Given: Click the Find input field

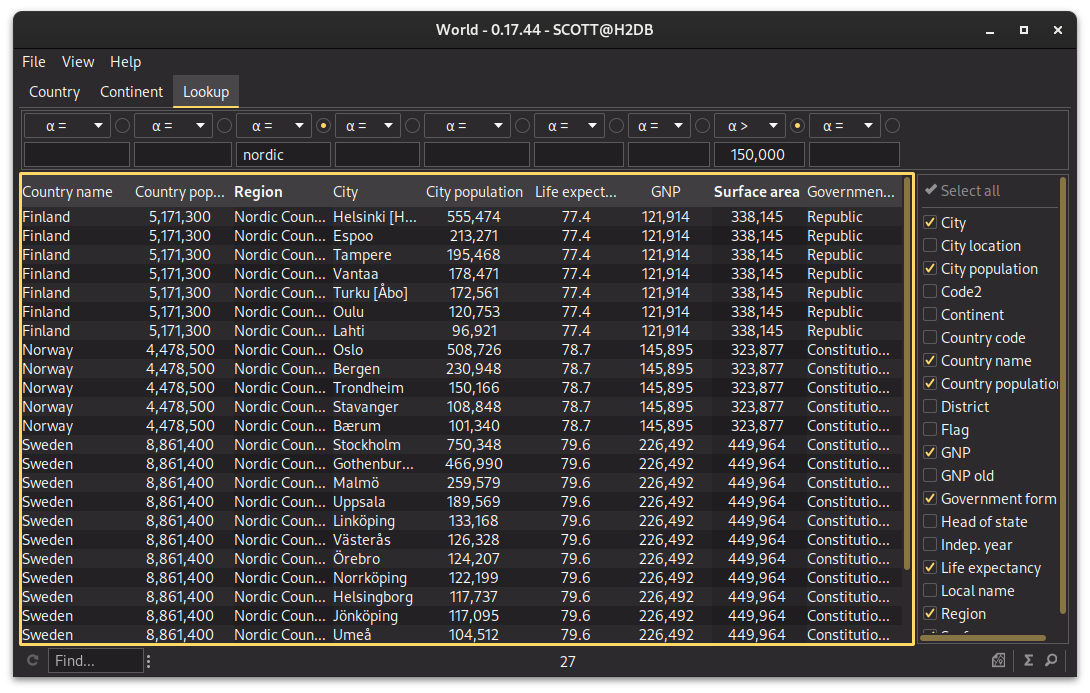Looking at the screenshot, I should pos(97,661).
